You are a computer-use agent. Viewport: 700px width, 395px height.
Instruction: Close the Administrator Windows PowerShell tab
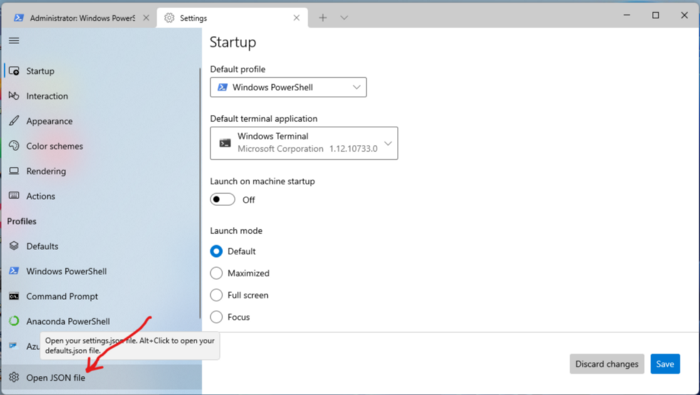[x=146, y=18]
